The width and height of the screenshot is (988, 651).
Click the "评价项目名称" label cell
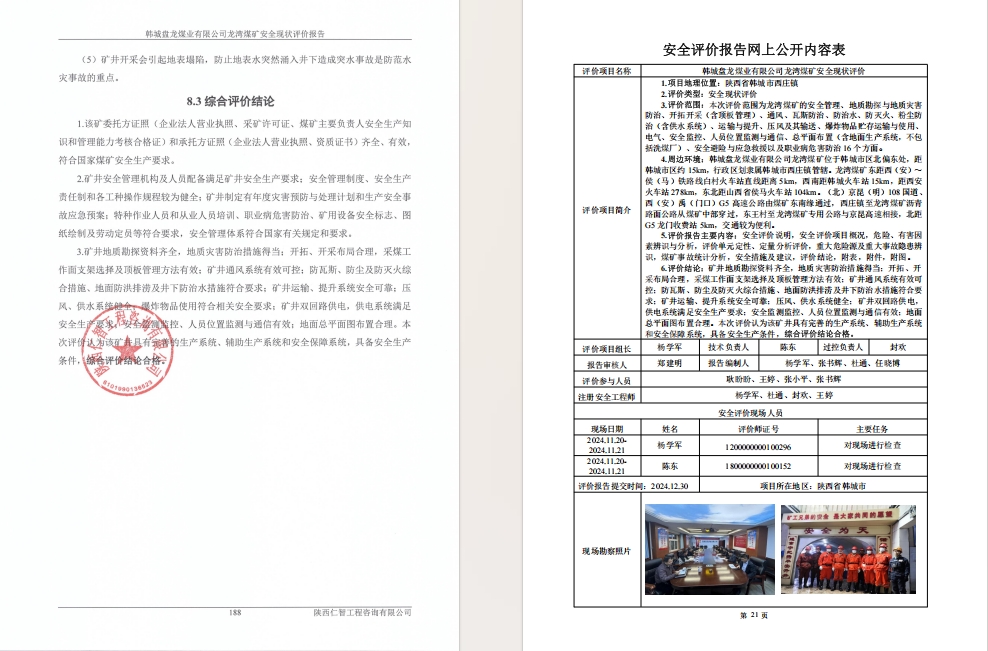(607, 71)
